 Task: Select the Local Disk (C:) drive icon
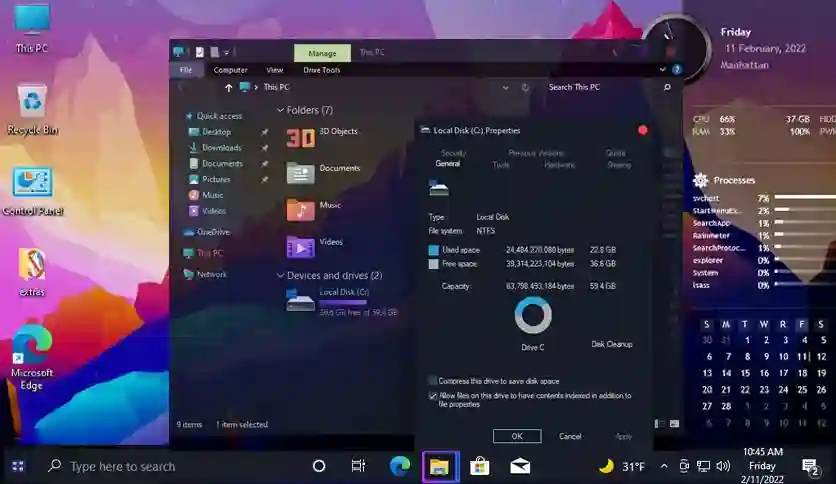[x=301, y=300]
